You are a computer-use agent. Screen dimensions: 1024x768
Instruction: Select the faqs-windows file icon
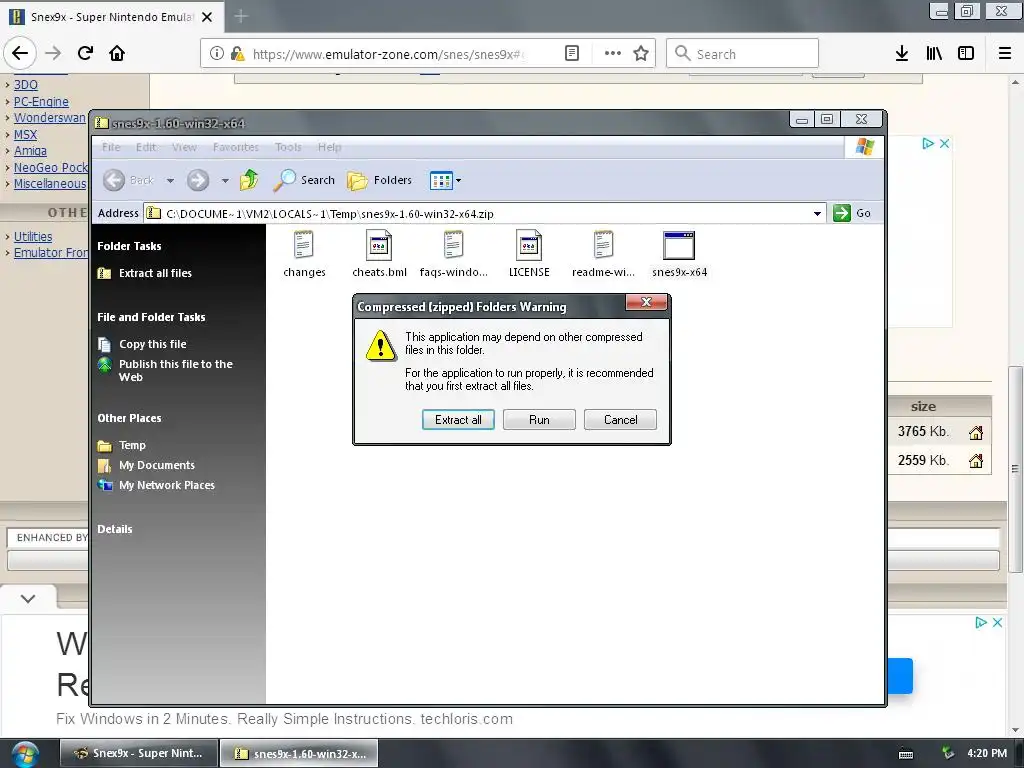pyautogui.click(x=453, y=246)
